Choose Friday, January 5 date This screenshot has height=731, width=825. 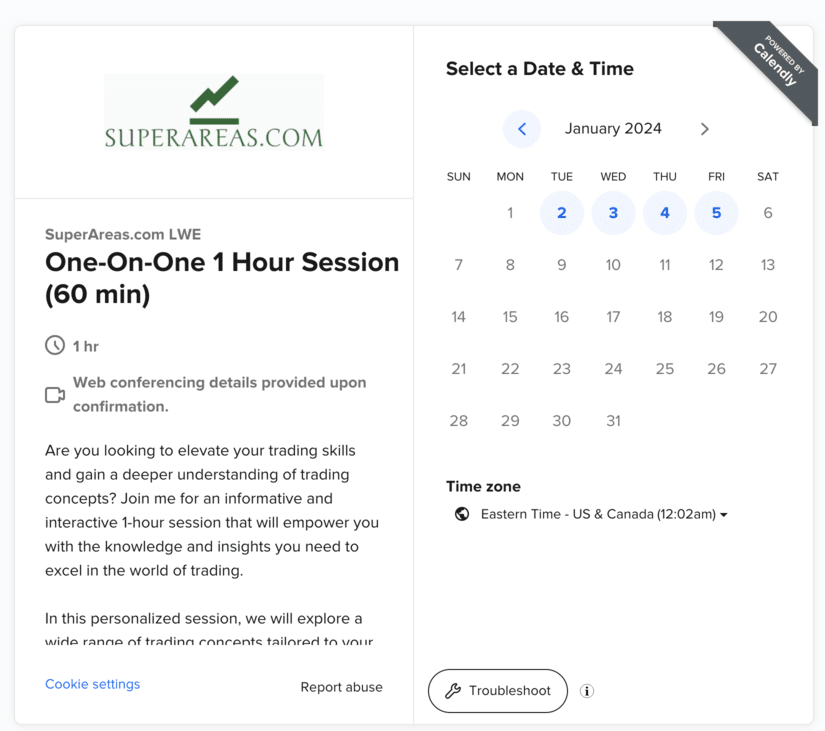[x=716, y=213]
